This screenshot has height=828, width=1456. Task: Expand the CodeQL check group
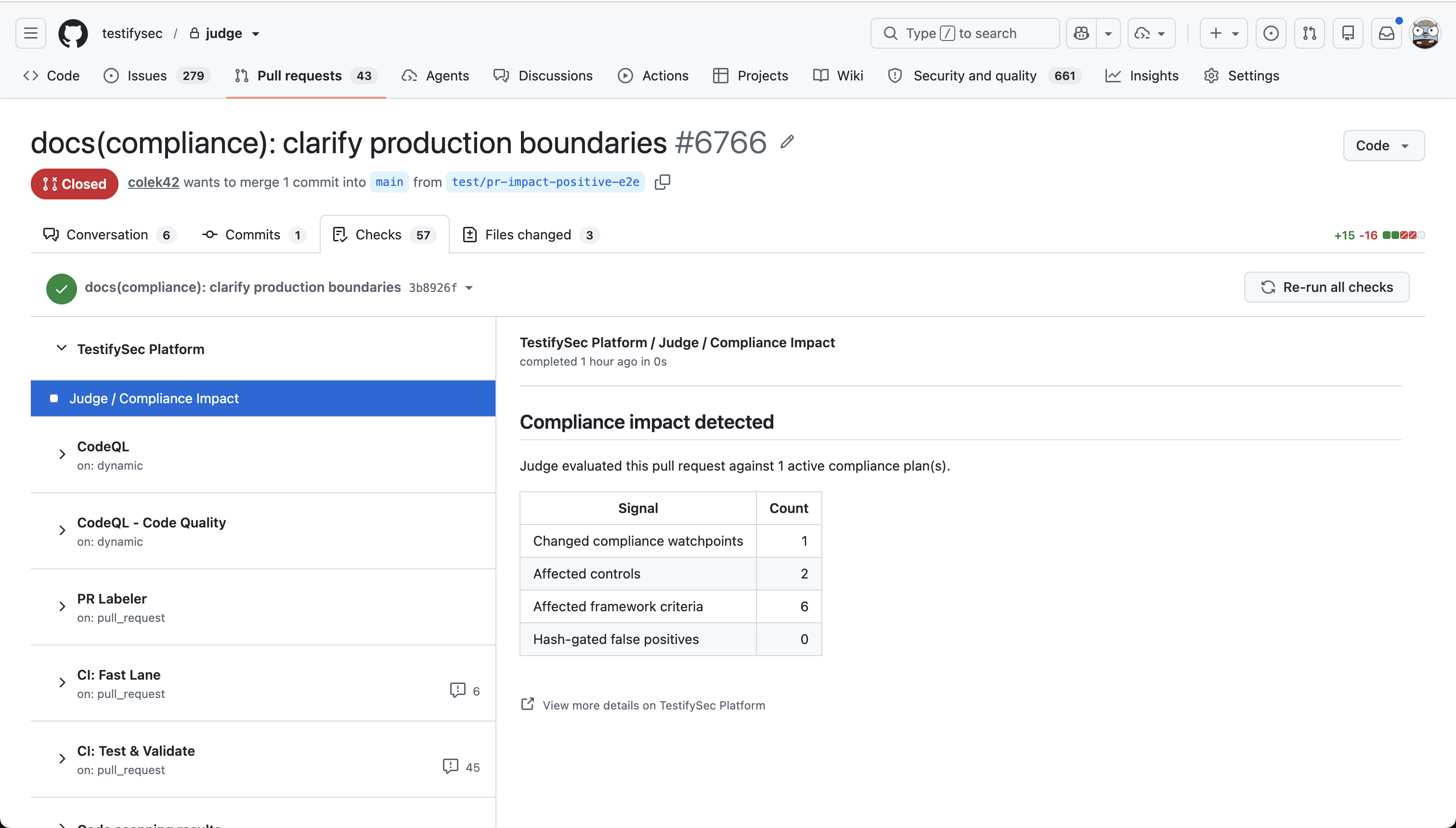pos(63,454)
